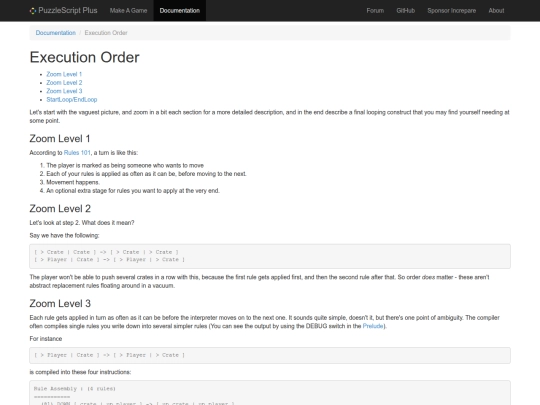
Task: Click the Zoom Level 2 heading
Action: pyautogui.click(x=60, y=209)
